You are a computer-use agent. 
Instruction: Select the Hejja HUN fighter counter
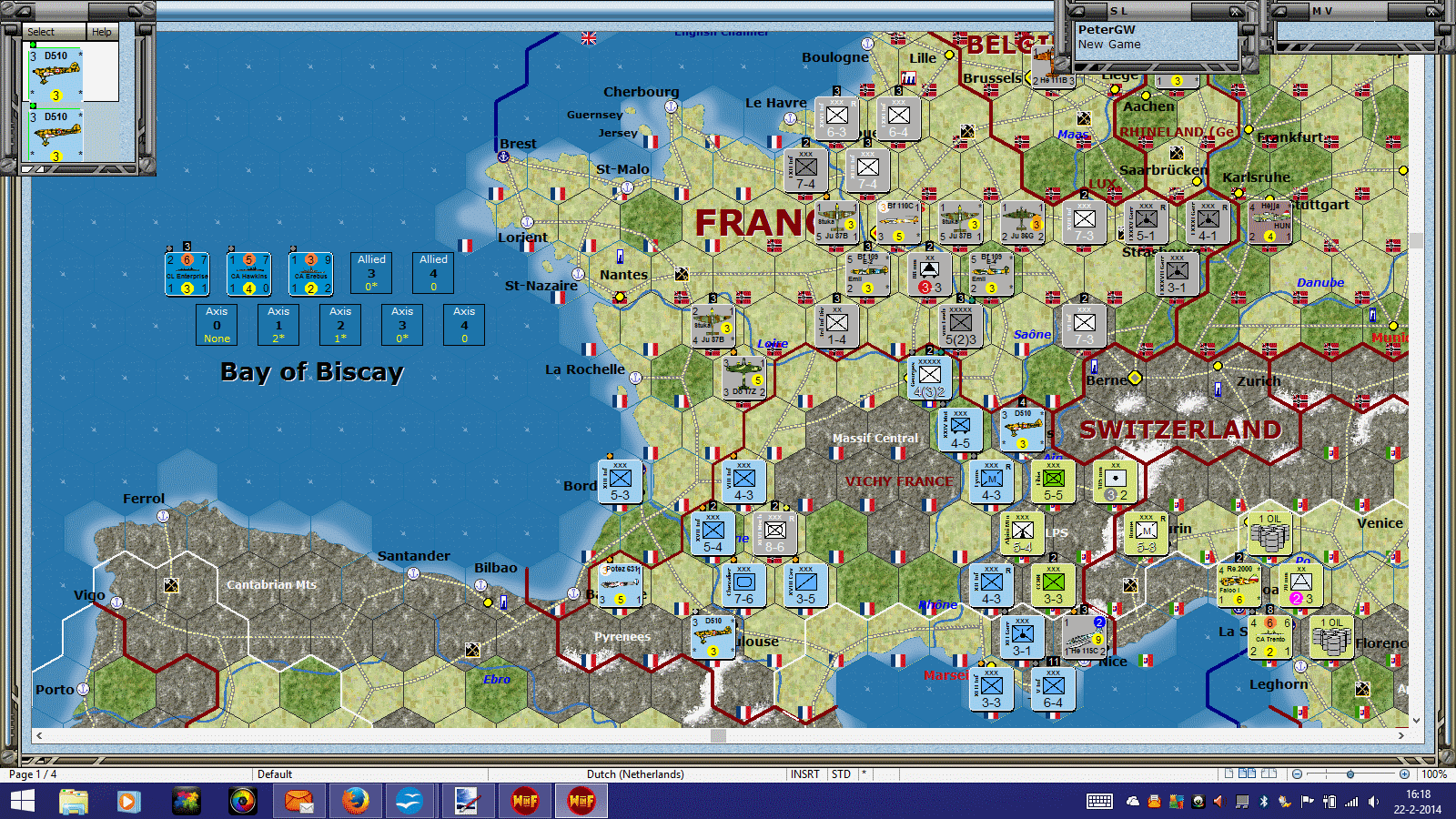point(1269,222)
